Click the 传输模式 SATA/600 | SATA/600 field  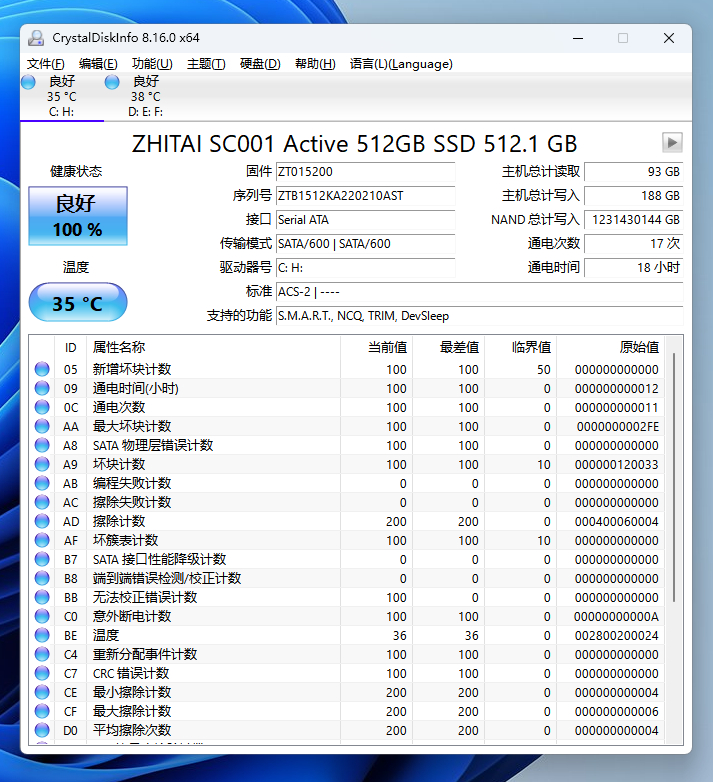click(365, 243)
